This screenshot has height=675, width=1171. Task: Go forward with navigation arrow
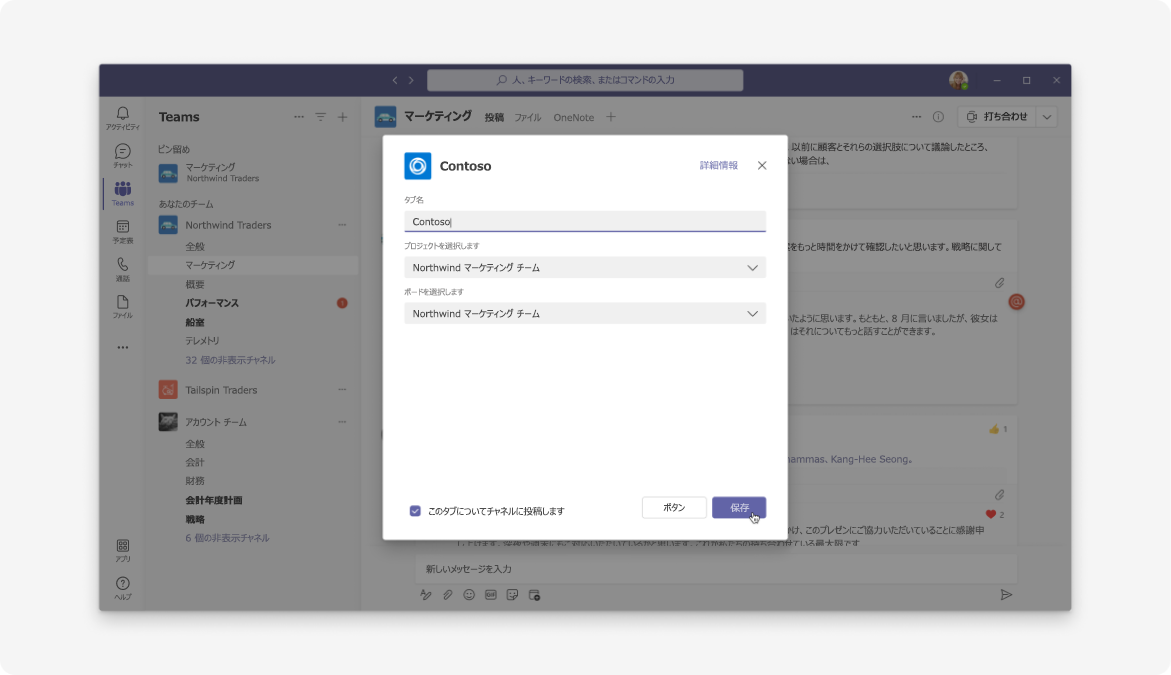[x=411, y=80]
